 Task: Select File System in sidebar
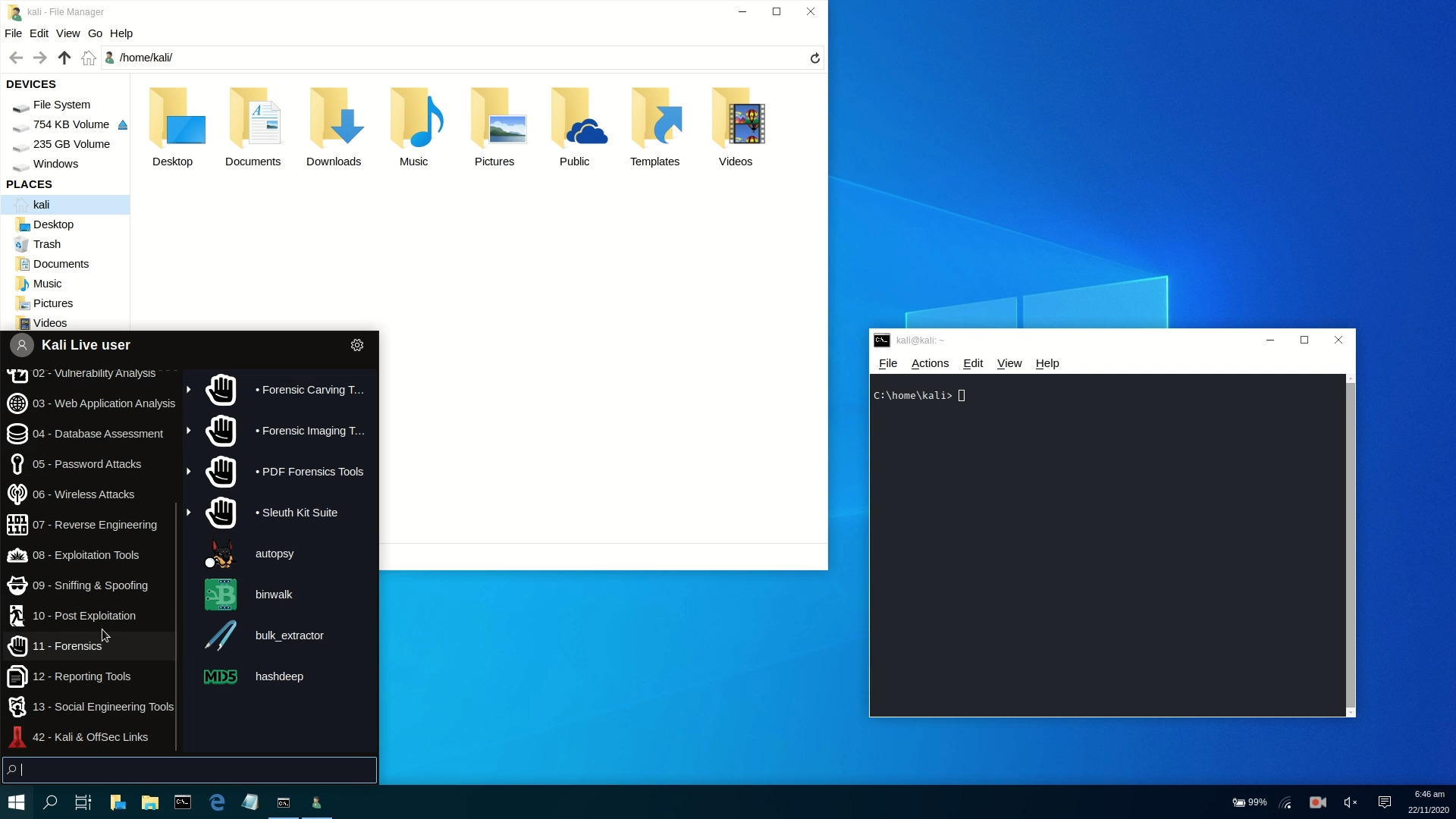(64, 105)
